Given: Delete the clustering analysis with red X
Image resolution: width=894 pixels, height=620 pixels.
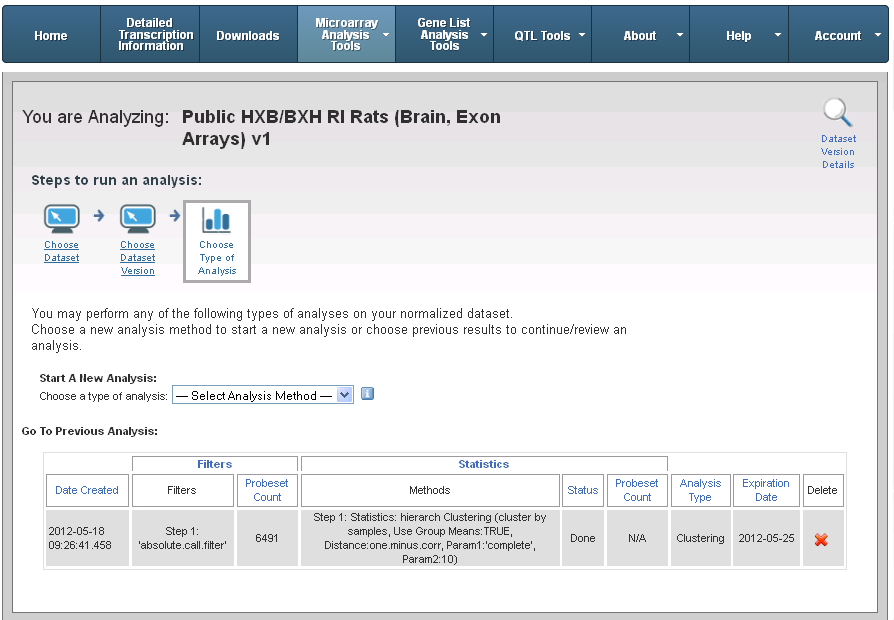Looking at the screenshot, I should click(x=822, y=539).
